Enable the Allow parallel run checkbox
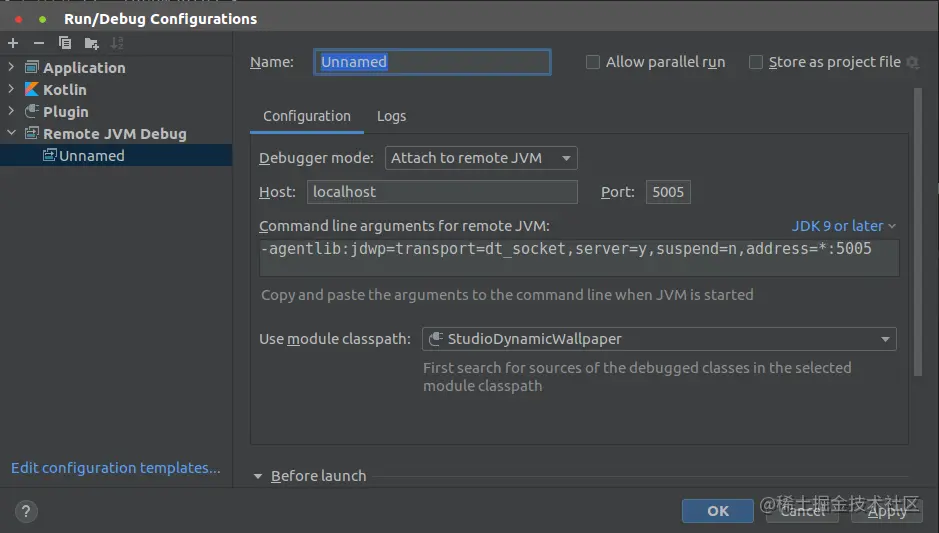 [x=593, y=62]
